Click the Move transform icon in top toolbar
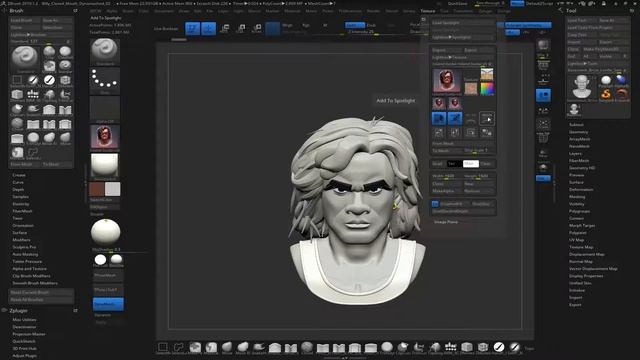 pos(224,28)
